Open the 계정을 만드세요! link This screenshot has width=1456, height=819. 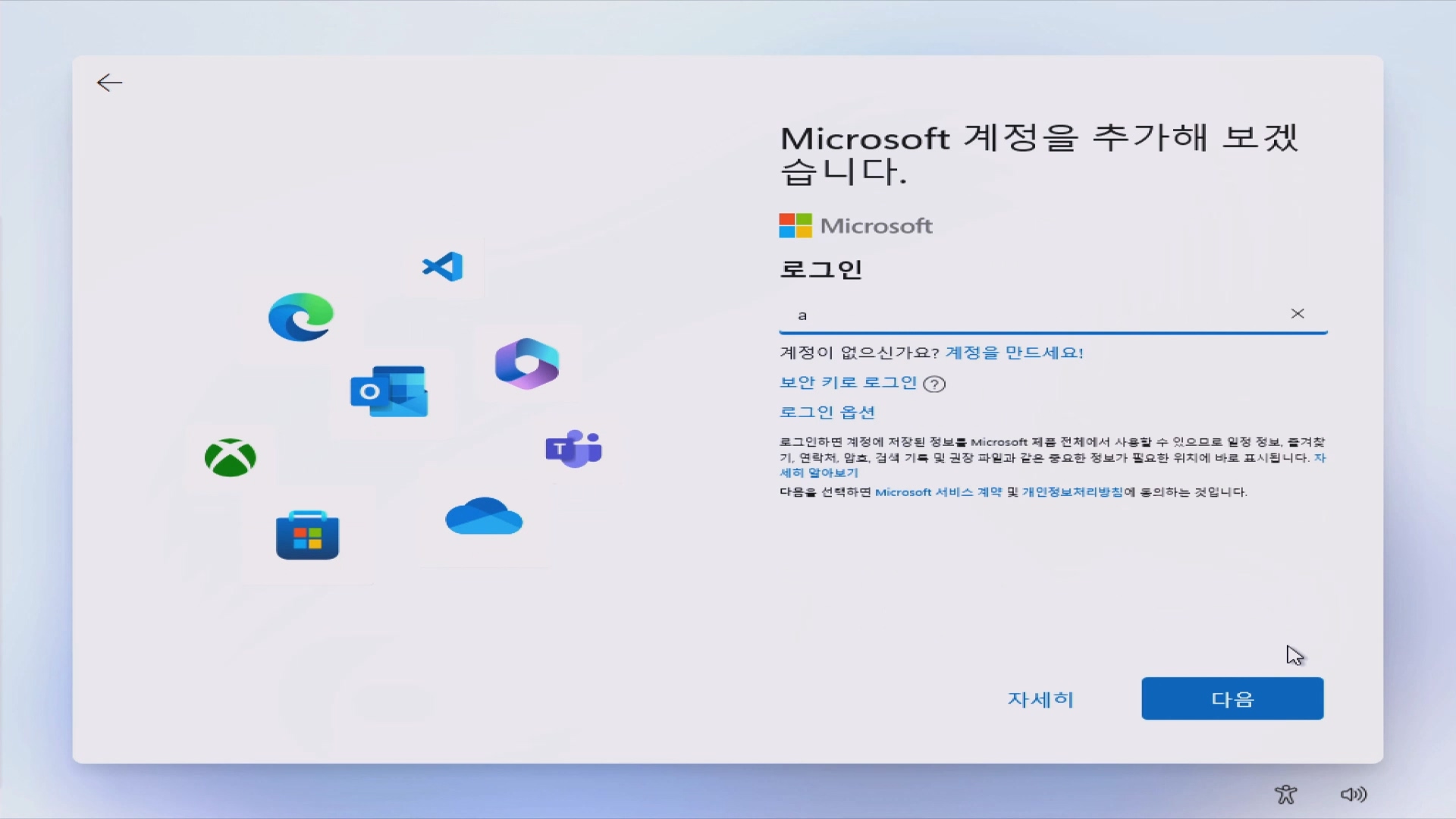click(1014, 353)
